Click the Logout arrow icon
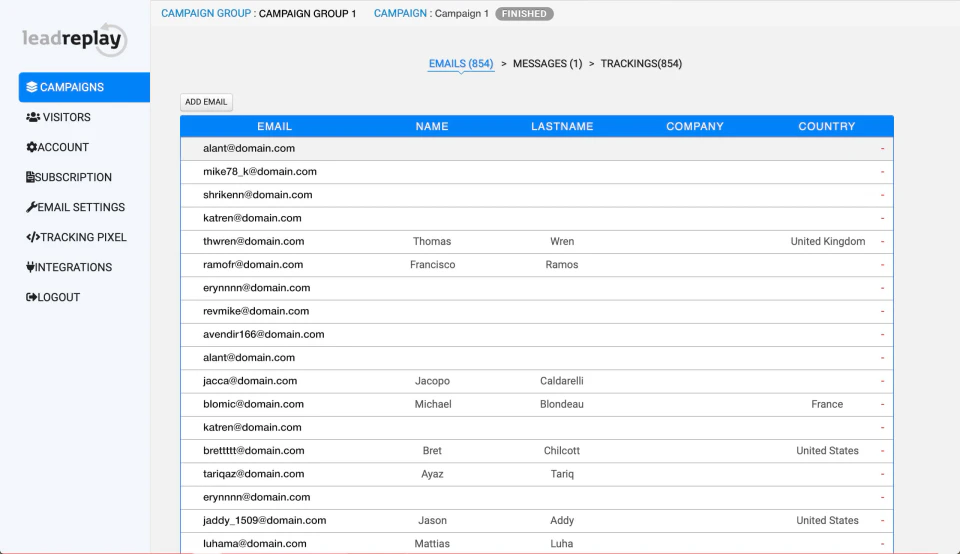 coord(32,297)
